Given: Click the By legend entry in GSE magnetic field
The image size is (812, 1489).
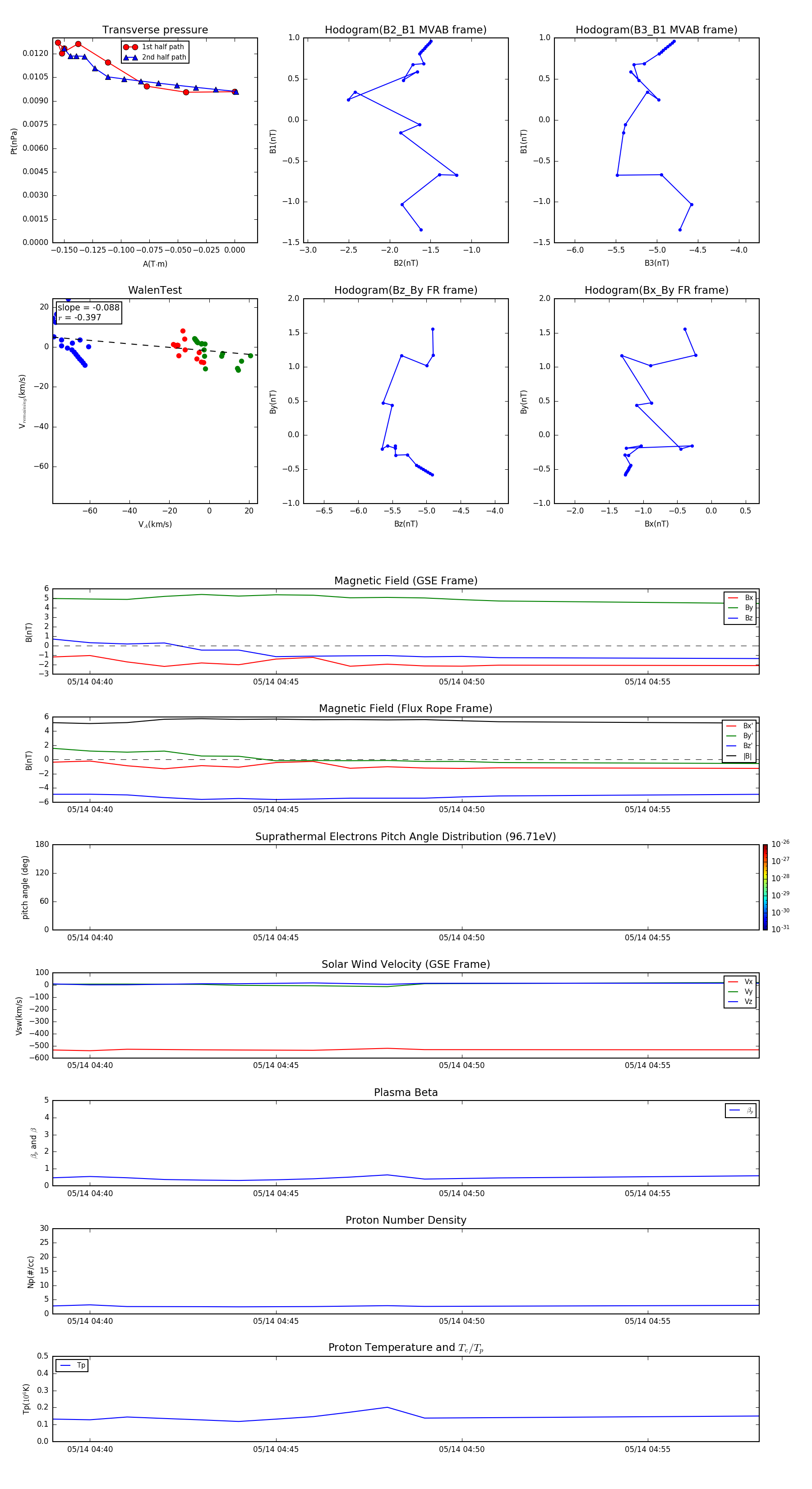Looking at the screenshot, I should [740, 607].
